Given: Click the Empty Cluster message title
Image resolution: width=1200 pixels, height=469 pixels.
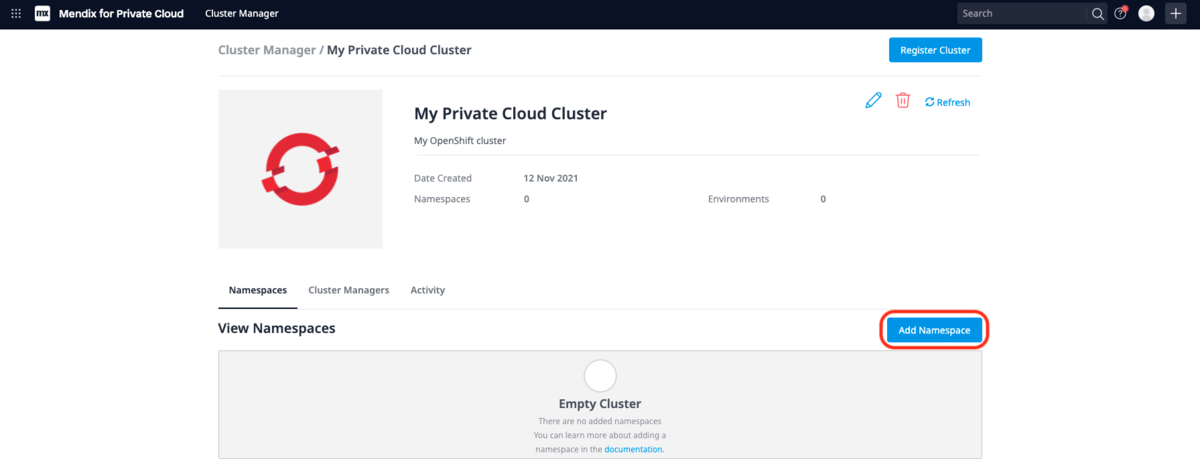Looking at the screenshot, I should (x=600, y=404).
